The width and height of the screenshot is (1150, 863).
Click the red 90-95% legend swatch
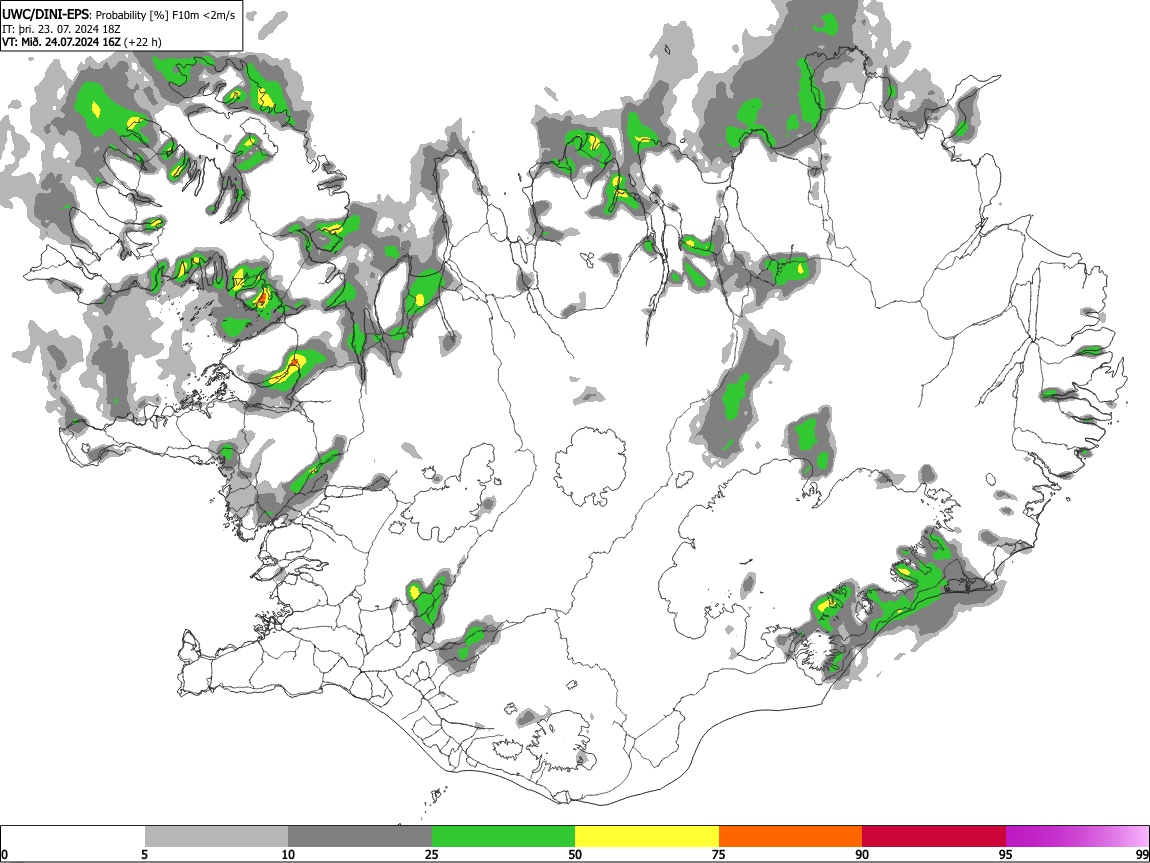pos(934,836)
